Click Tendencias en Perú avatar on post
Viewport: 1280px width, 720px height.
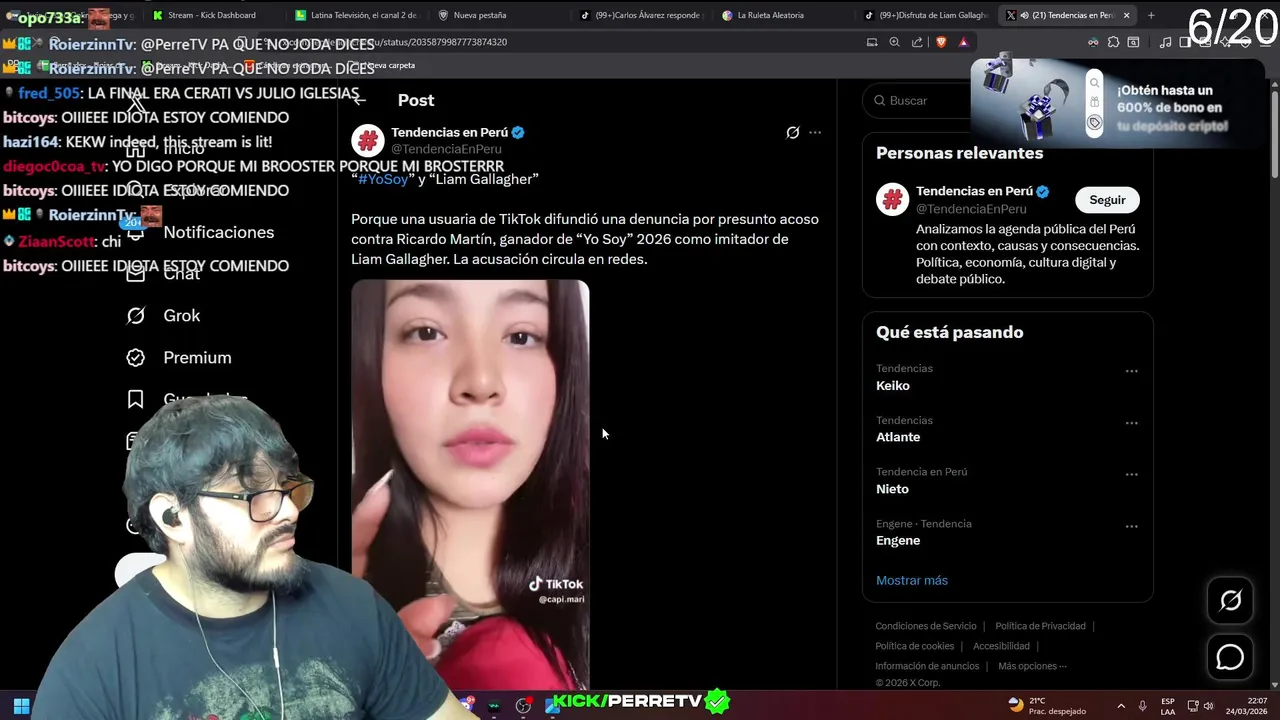click(x=368, y=141)
